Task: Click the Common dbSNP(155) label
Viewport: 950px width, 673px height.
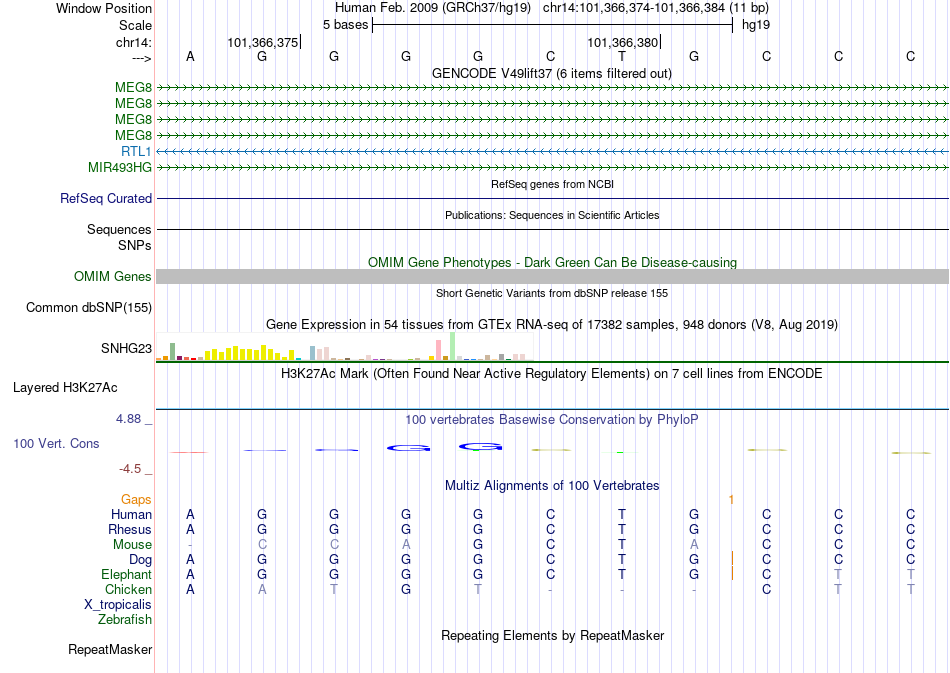Action: [89, 308]
